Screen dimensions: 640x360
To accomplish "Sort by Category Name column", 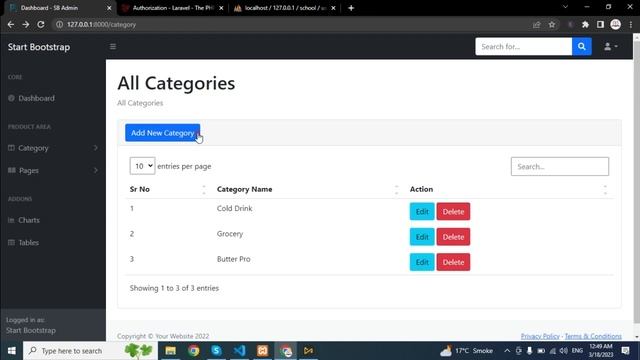I will click(x=308, y=189).
